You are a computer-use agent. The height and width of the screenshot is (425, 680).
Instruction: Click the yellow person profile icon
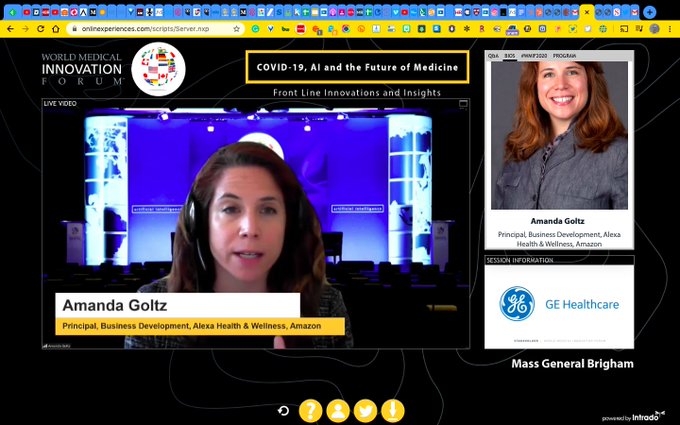tap(338, 411)
